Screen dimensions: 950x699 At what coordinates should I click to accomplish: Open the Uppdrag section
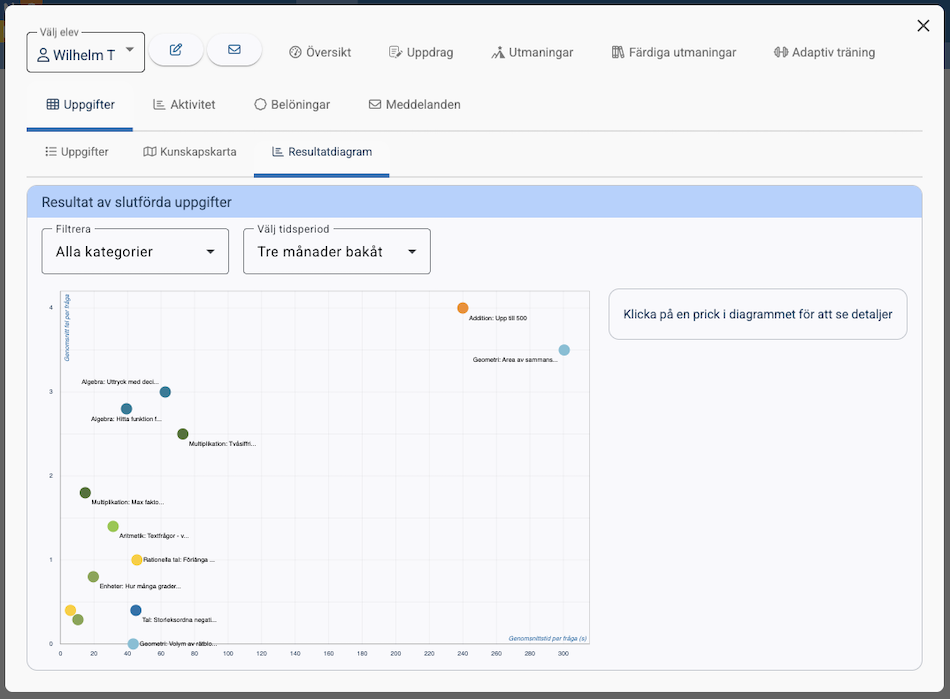coord(421,52)
